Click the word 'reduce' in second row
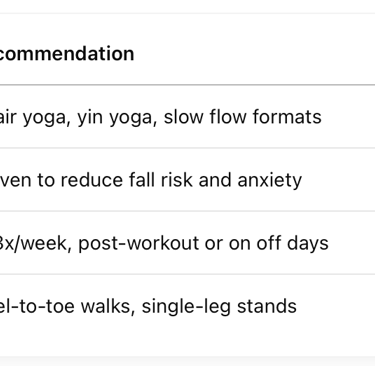 (91, 180)
